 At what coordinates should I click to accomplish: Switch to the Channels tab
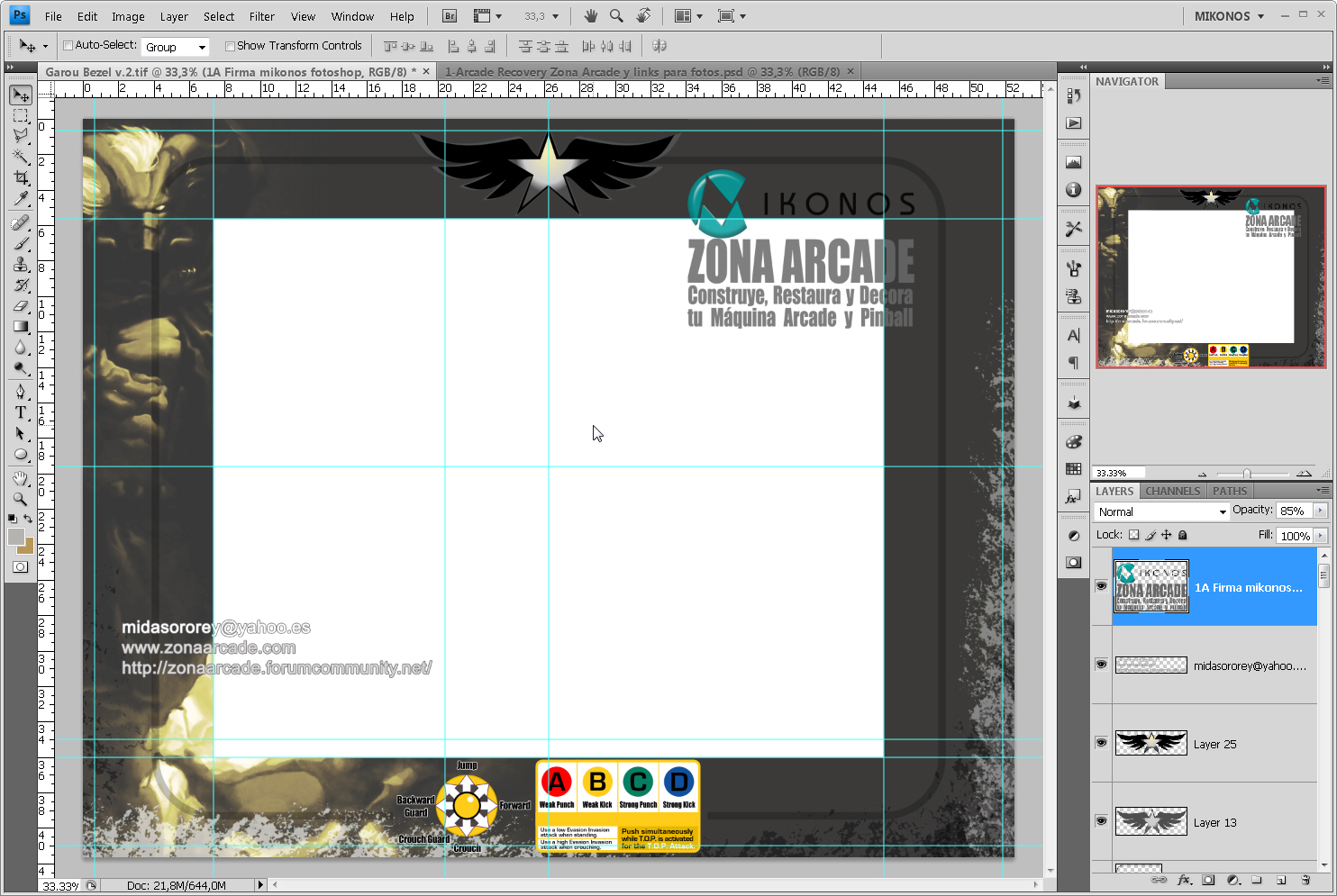click(1172, 491)
